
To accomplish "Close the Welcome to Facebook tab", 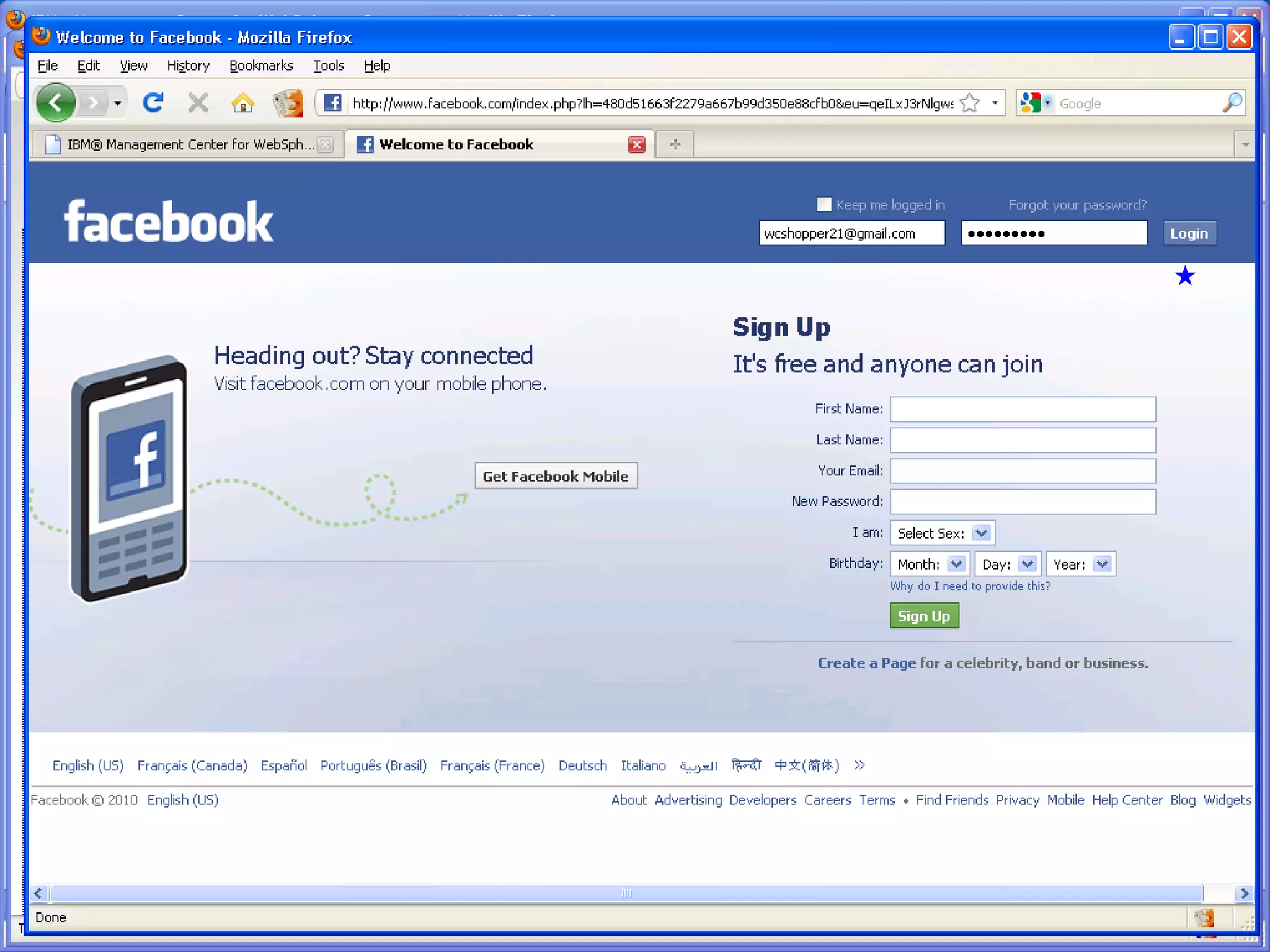I will [x=636, y=144].
